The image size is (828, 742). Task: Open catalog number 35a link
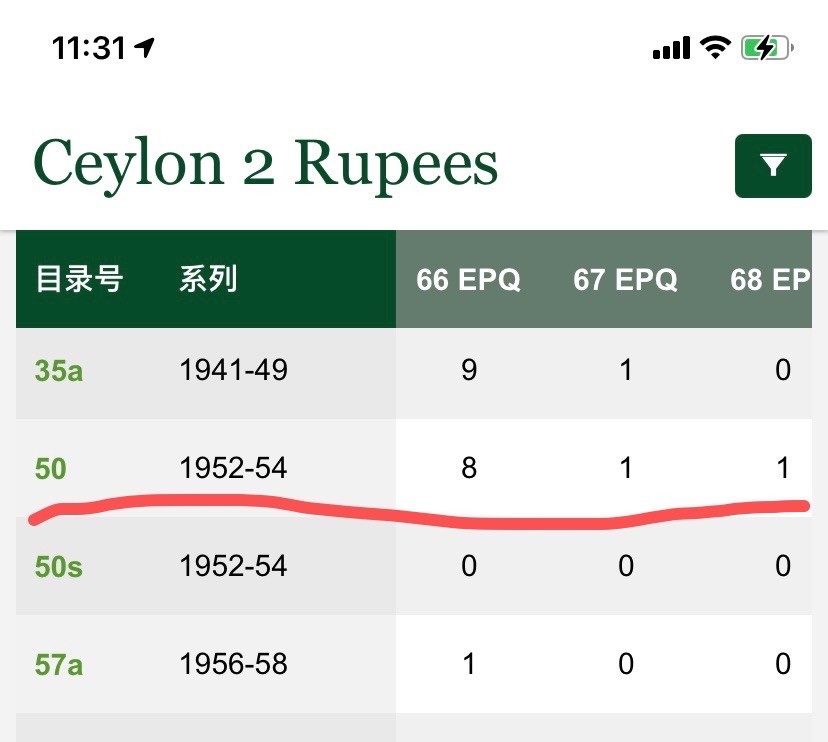59,370
